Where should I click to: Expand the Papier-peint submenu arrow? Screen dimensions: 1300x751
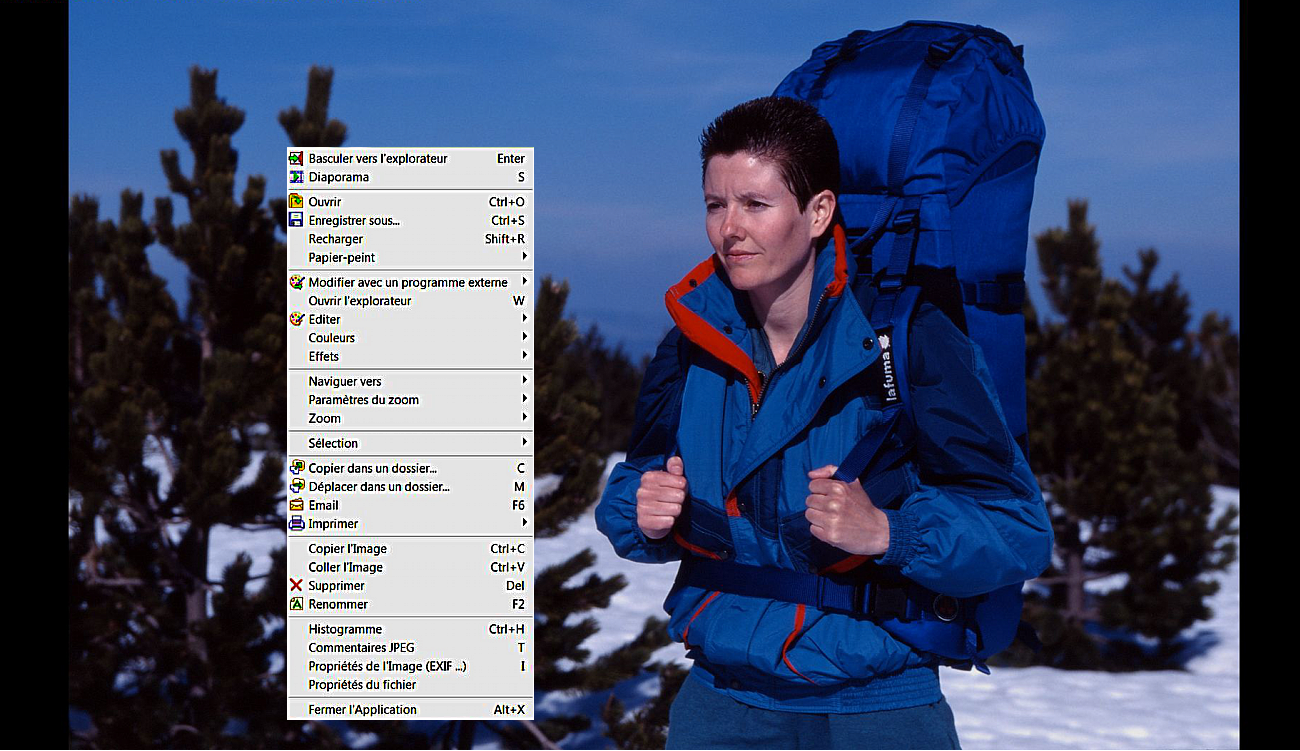[524, 257]
